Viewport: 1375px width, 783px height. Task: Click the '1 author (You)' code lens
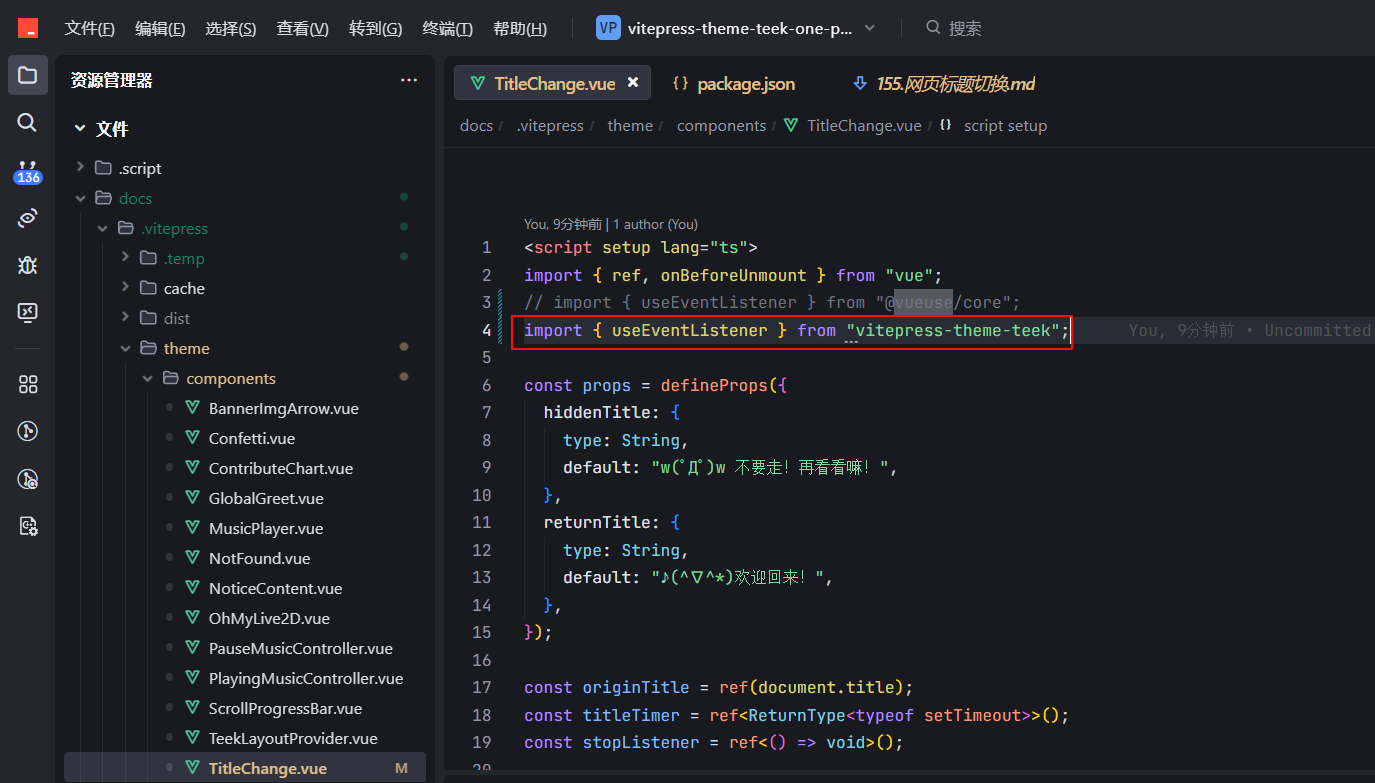655,224
